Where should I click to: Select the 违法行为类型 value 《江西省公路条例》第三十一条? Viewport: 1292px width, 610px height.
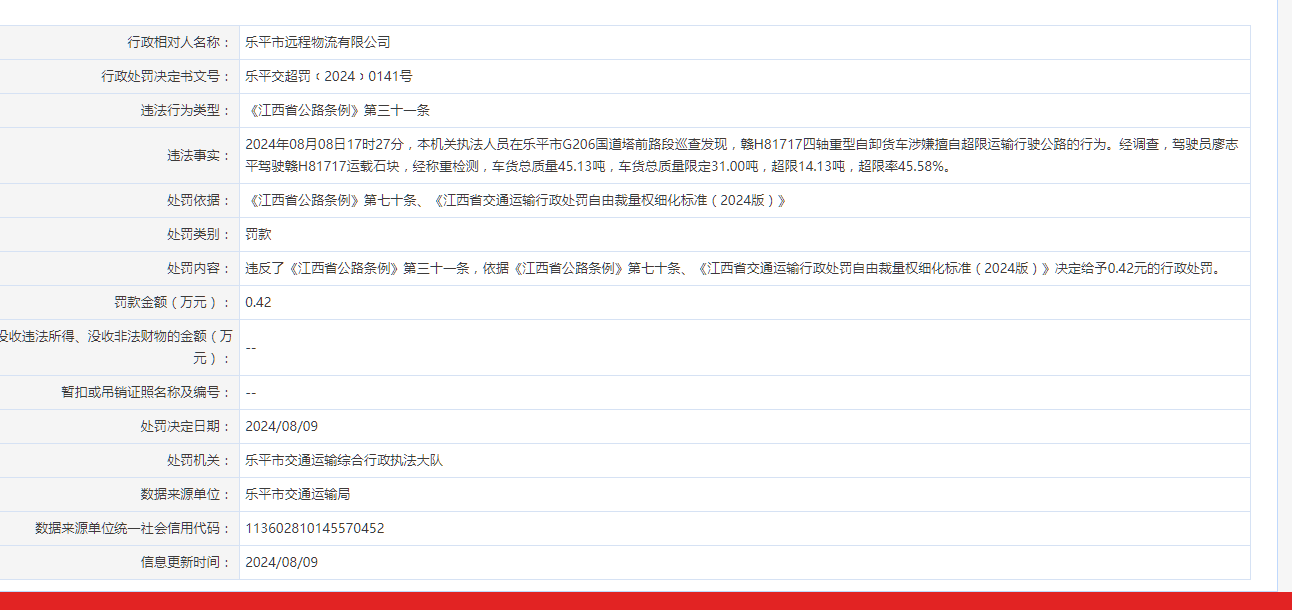(340, 109)
